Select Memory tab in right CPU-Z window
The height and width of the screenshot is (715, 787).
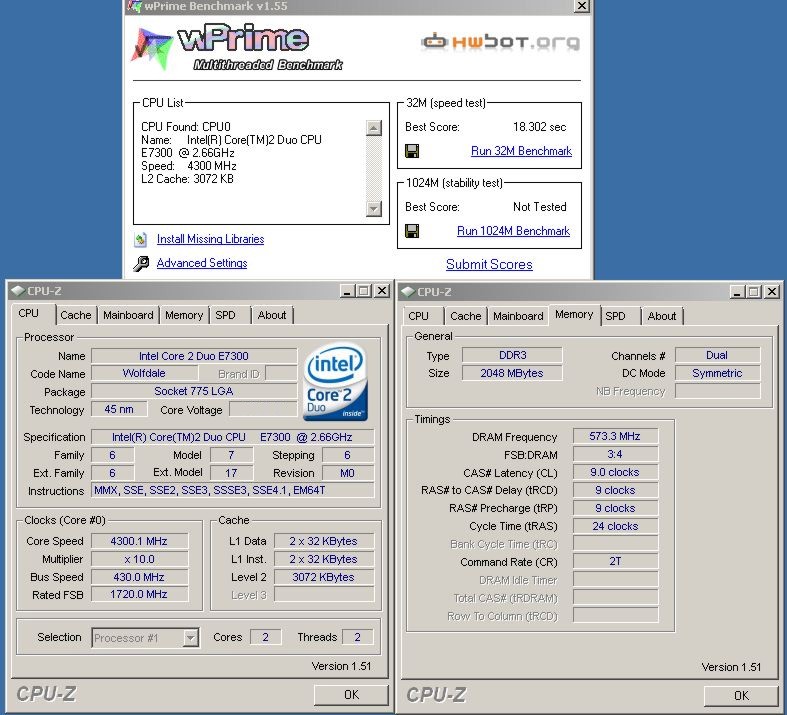(x=574, y=315)
